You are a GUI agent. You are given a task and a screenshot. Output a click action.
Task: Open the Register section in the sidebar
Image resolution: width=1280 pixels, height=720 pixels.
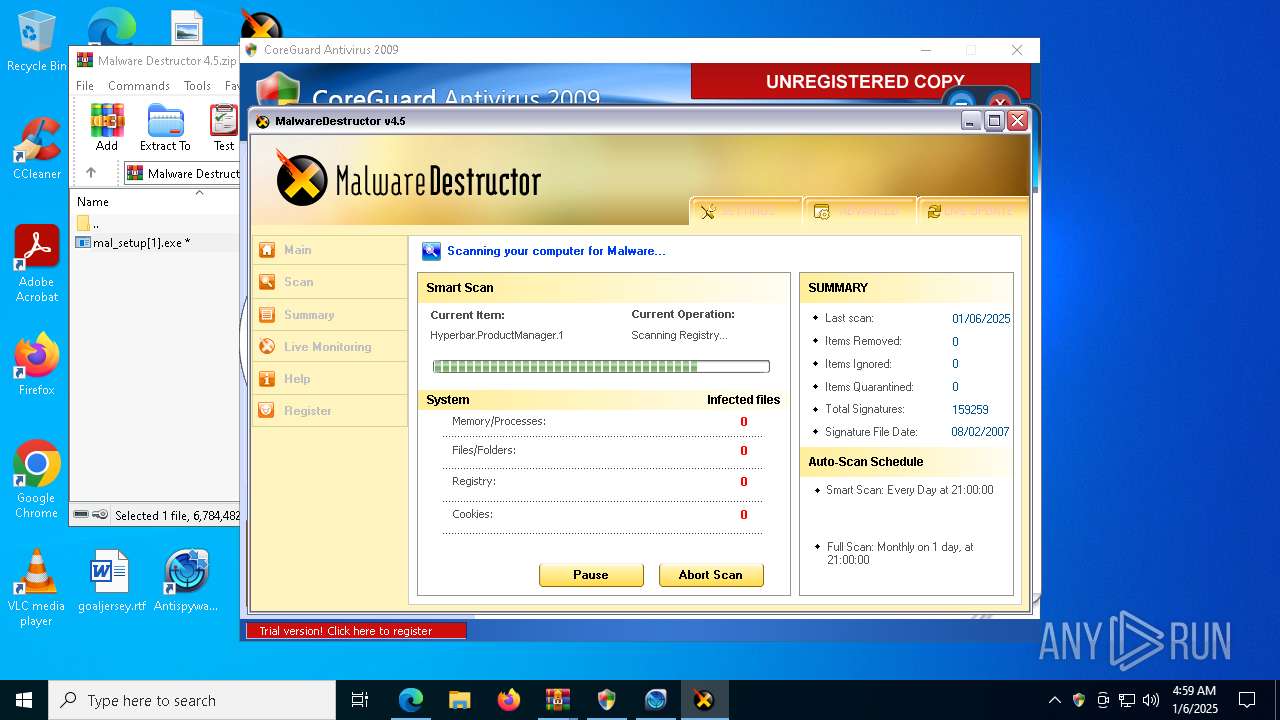tap(329, 410)
